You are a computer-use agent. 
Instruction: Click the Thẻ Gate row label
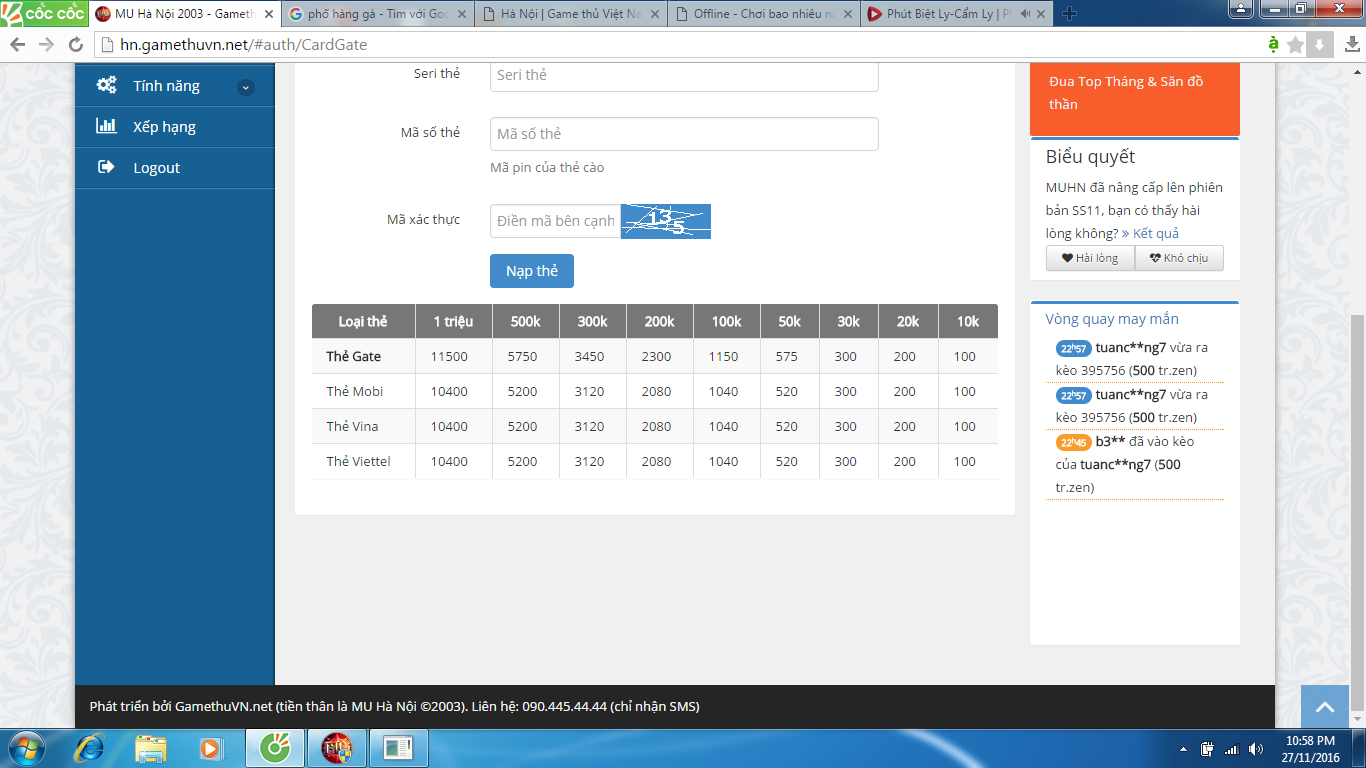pos(354,356)
